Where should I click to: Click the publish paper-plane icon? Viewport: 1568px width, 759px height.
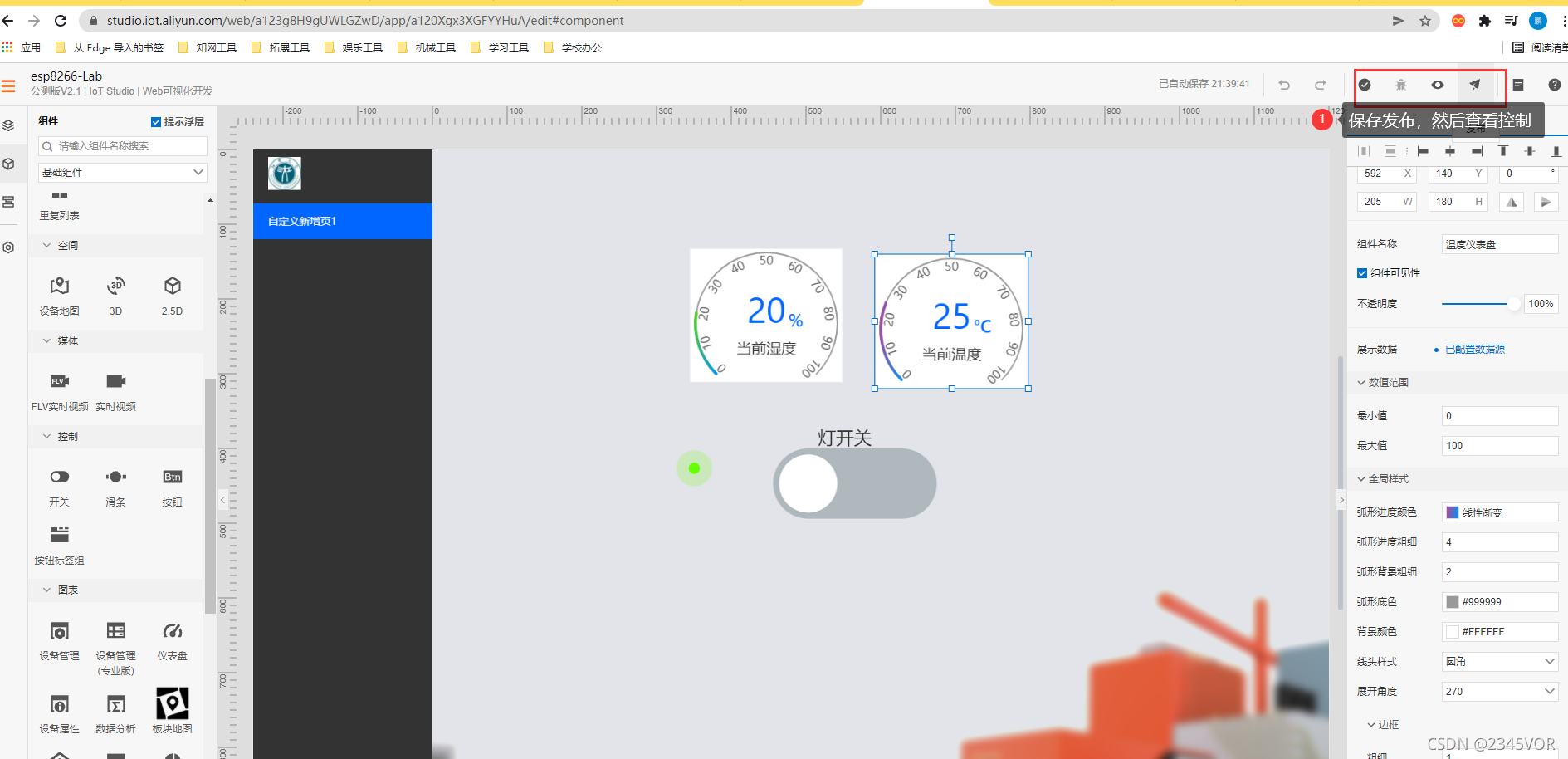click(1474, 85)
